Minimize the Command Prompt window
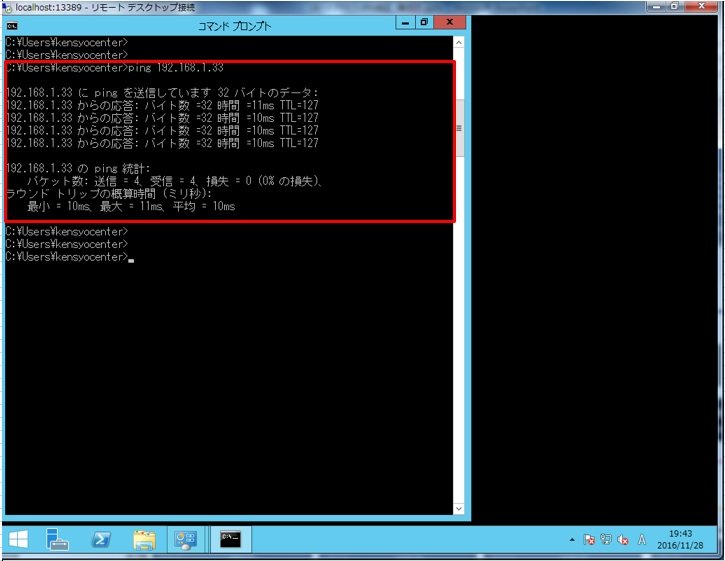Screen dimensions: 725x561 [x=405, y=22]
